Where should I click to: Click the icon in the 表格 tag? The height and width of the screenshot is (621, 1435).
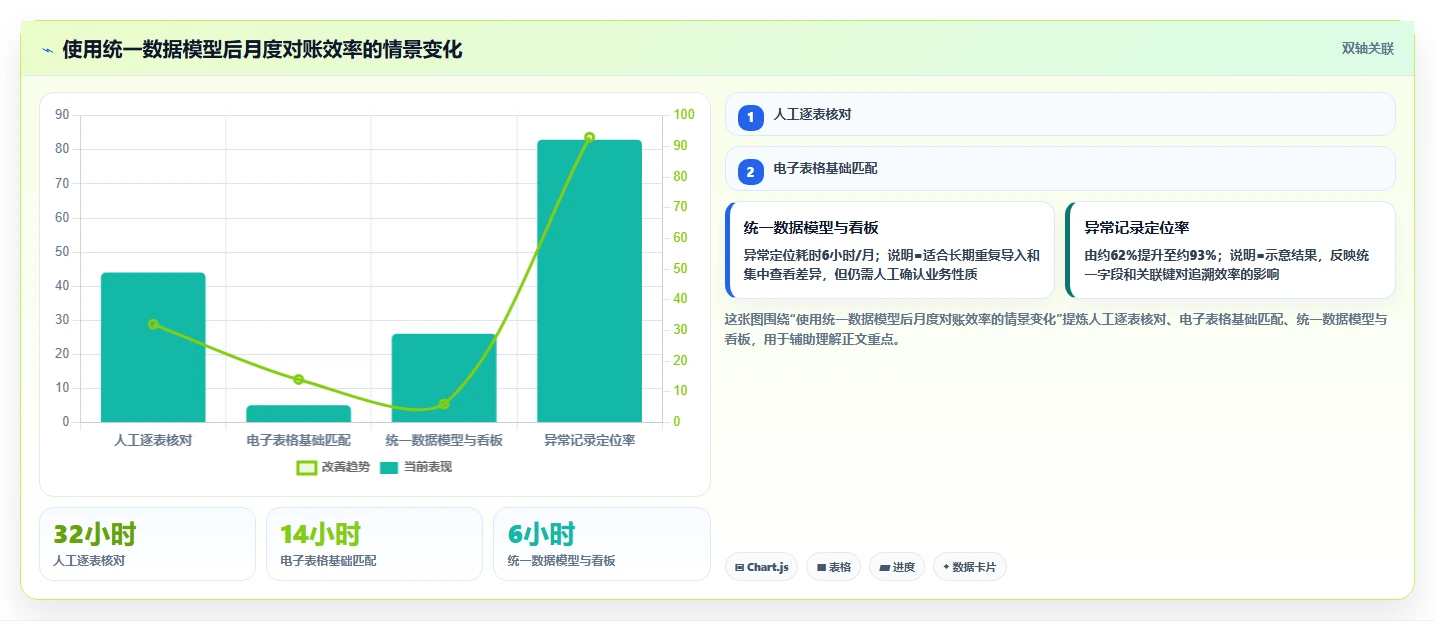[821, 568]
